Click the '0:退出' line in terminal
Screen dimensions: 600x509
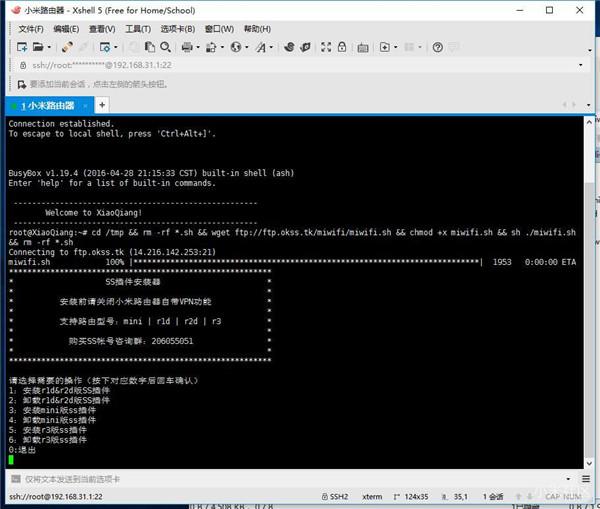[x=22, y=450]
